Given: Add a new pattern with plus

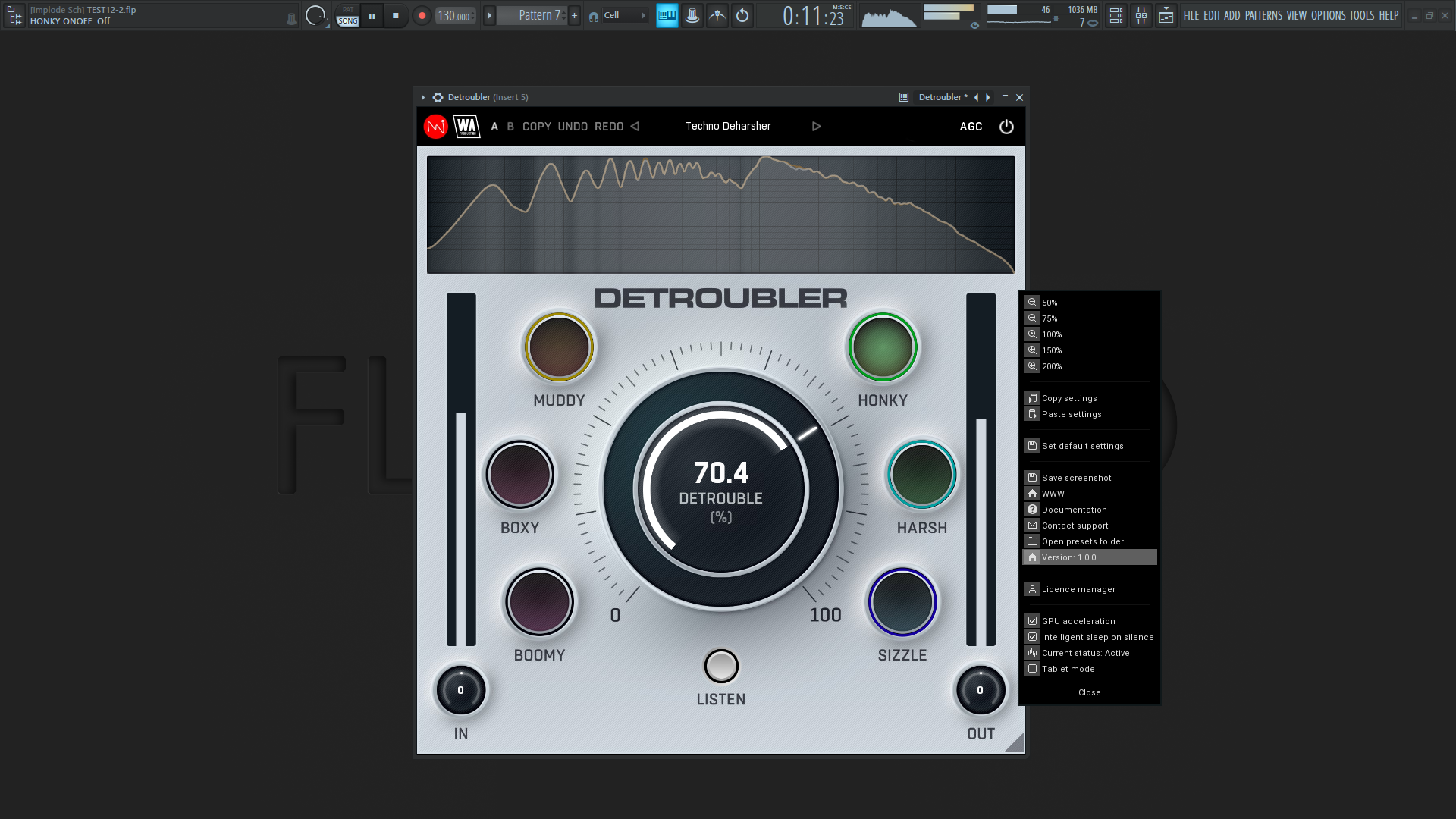Looking at the screenshot, I should tap(575, 15).
